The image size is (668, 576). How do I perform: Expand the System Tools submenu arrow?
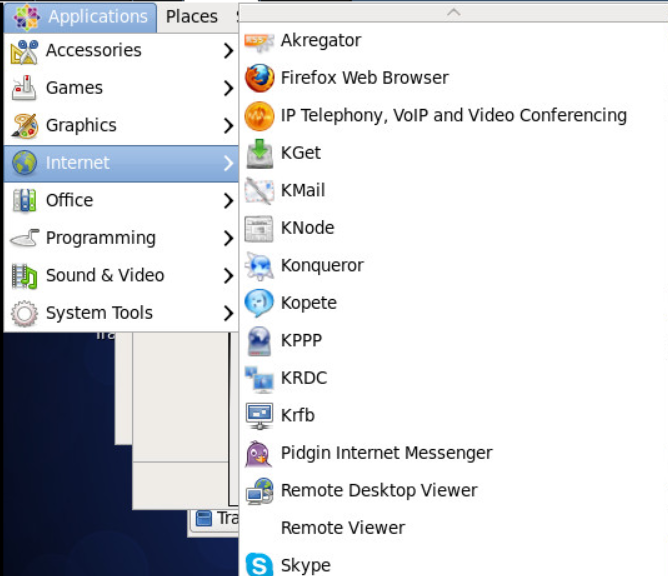(228, 313)
